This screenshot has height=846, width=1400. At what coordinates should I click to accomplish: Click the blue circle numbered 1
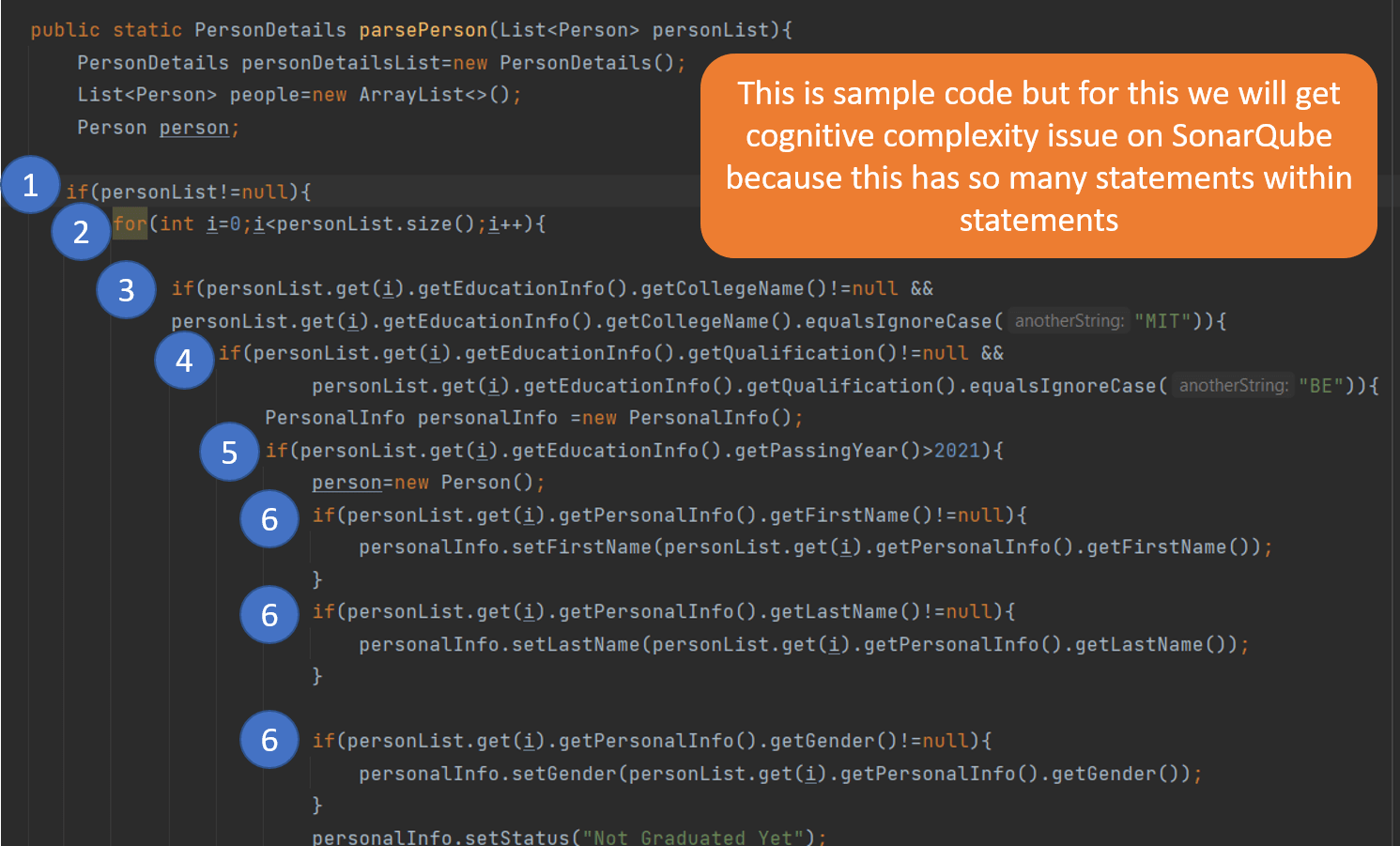pyautogui.click(x=30, y=185)
